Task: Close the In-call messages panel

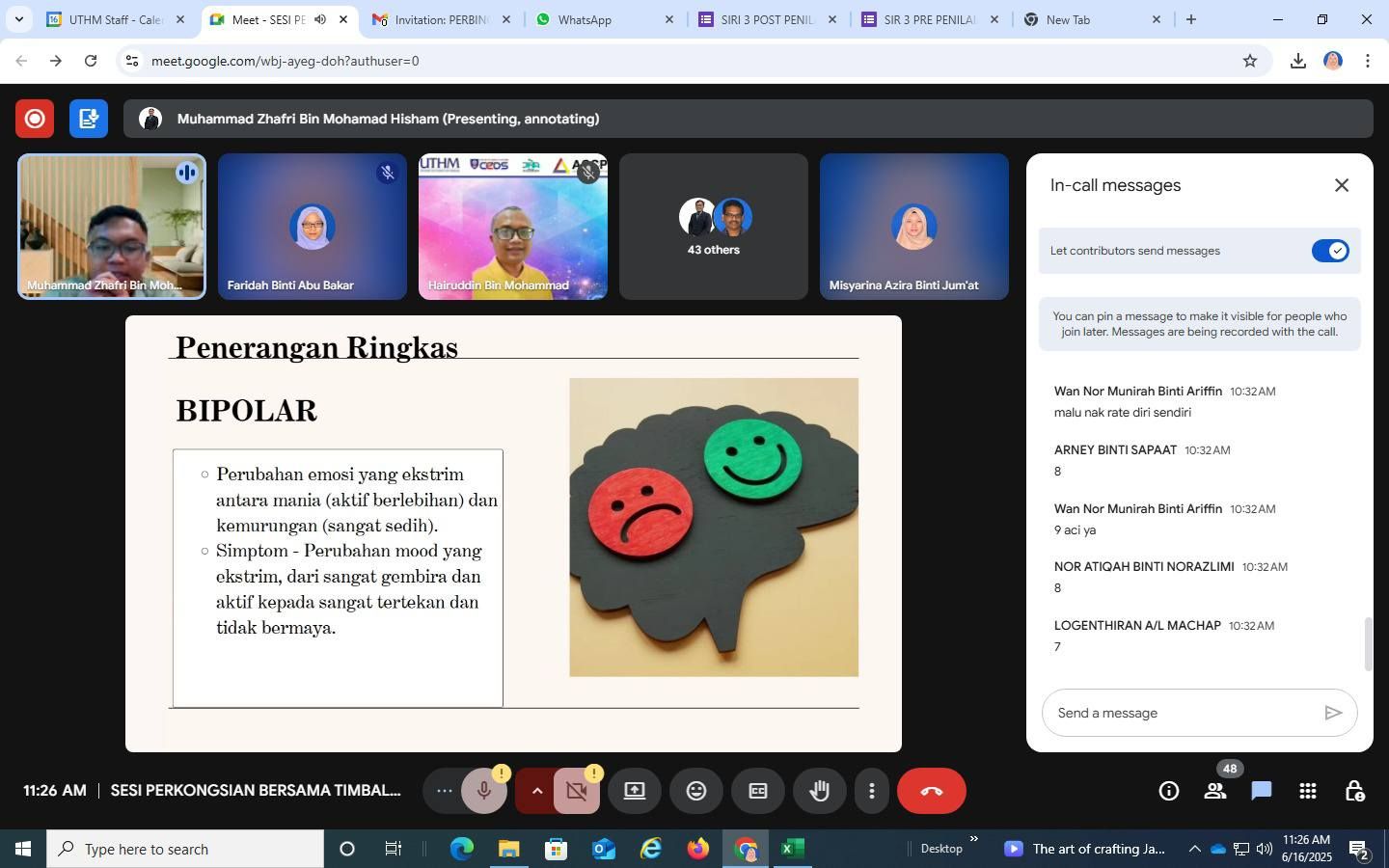Action: [1341, 185]
